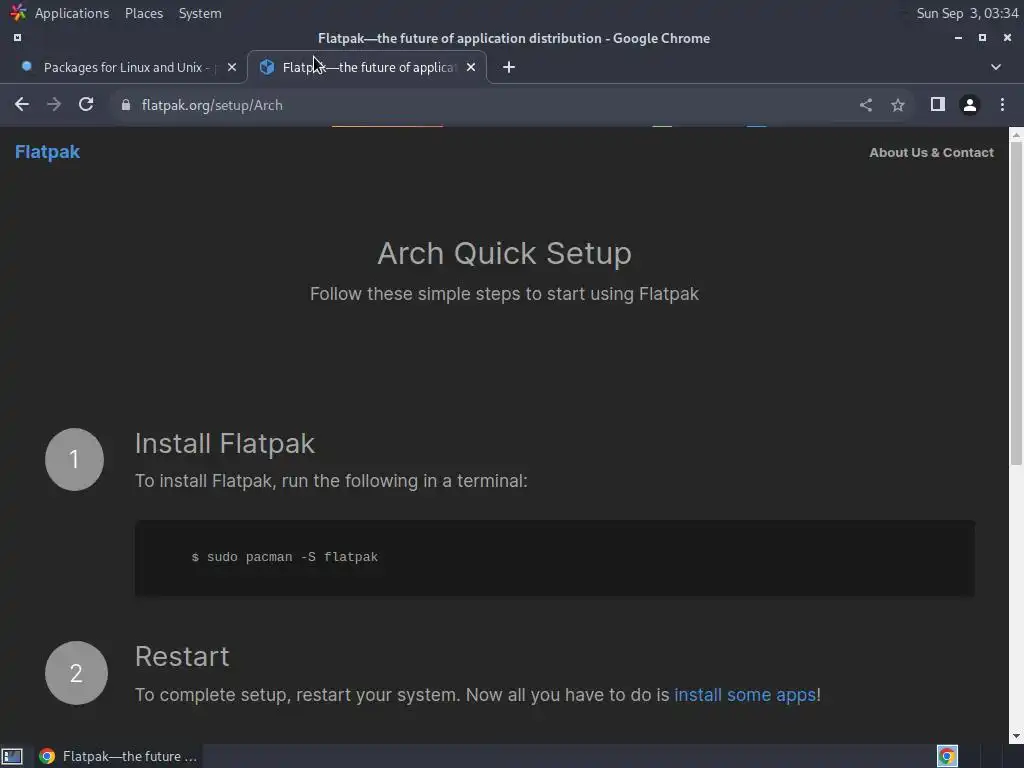
Task: Reload the current page
Action: click(x=86, y=104)
